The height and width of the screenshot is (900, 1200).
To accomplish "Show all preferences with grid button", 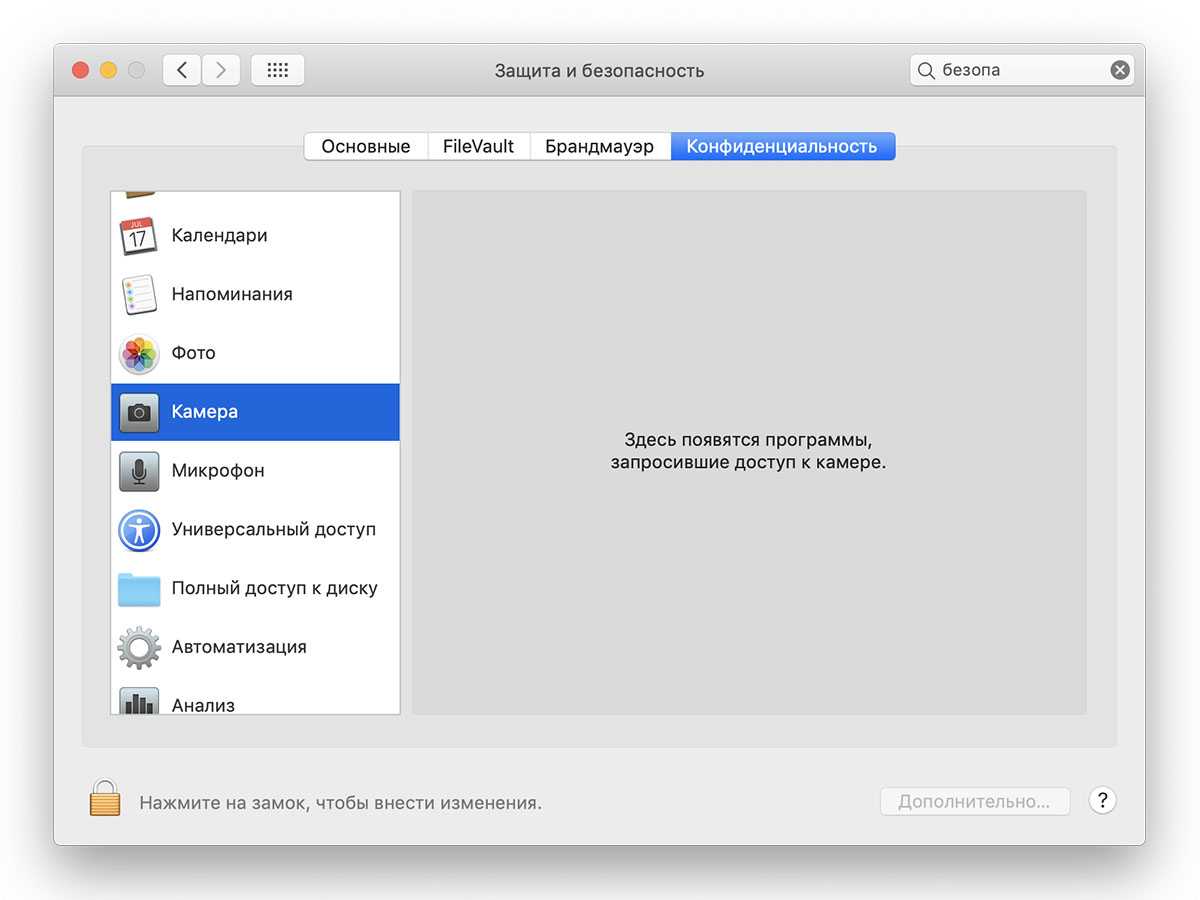I will tap(277, 70).
